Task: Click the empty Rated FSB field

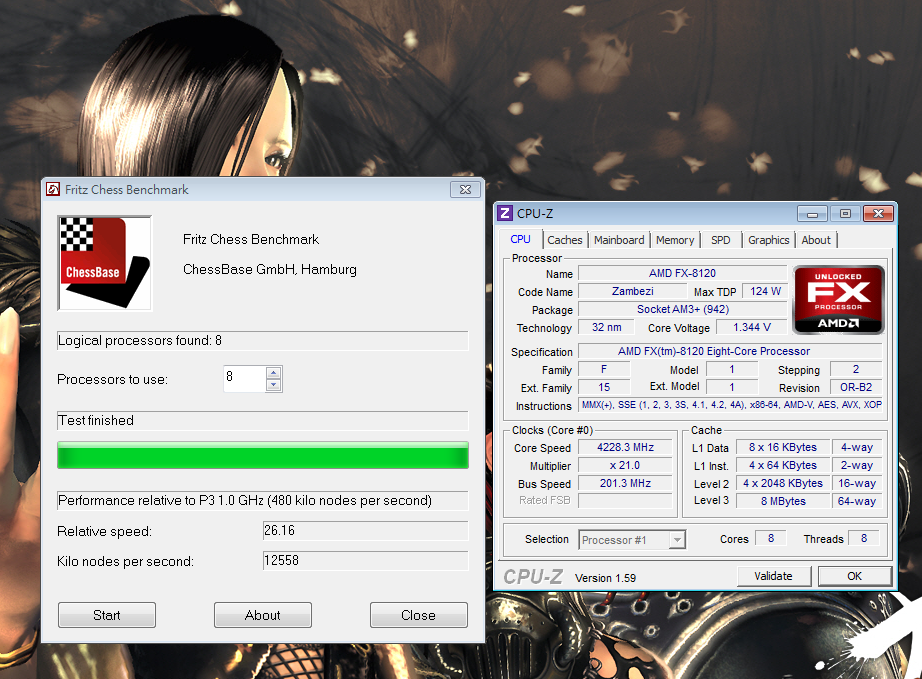Action: coord(625,500)
